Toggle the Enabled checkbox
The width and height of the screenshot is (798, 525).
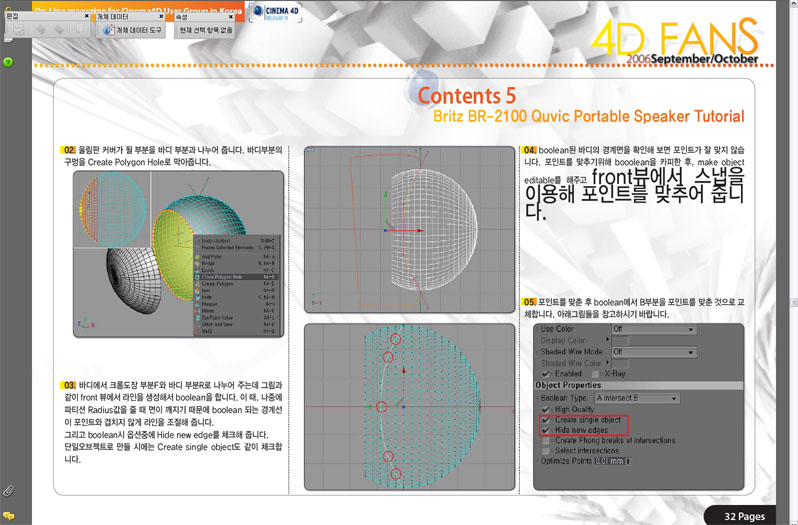[546, 374]
